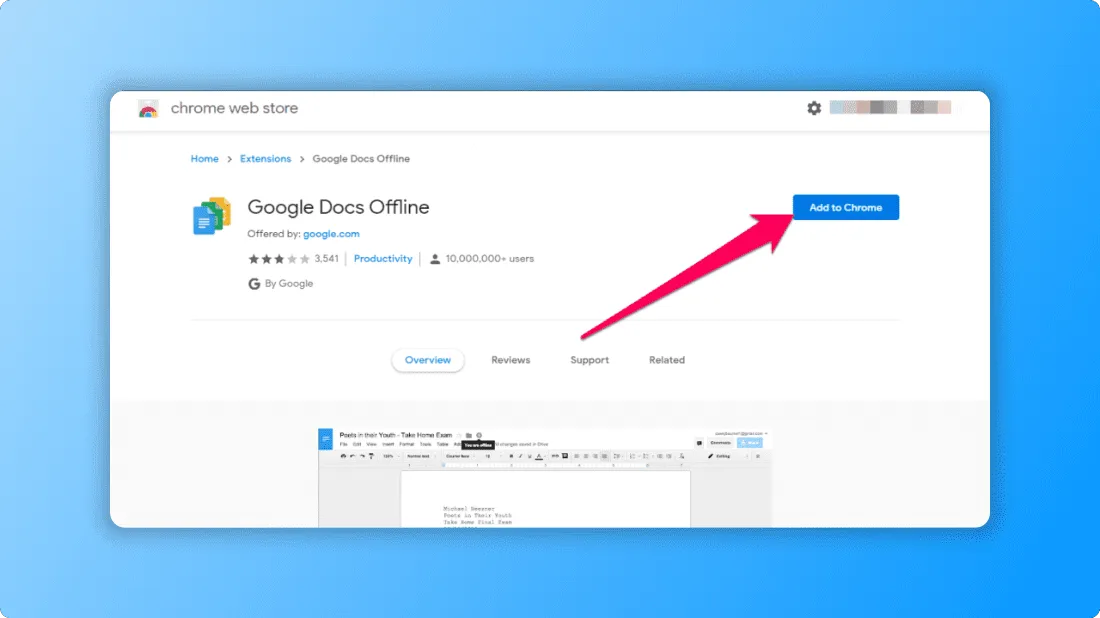Screen dimensions: 1100x618
Task: Click the blurred account email in header
Action: point(890,107)
